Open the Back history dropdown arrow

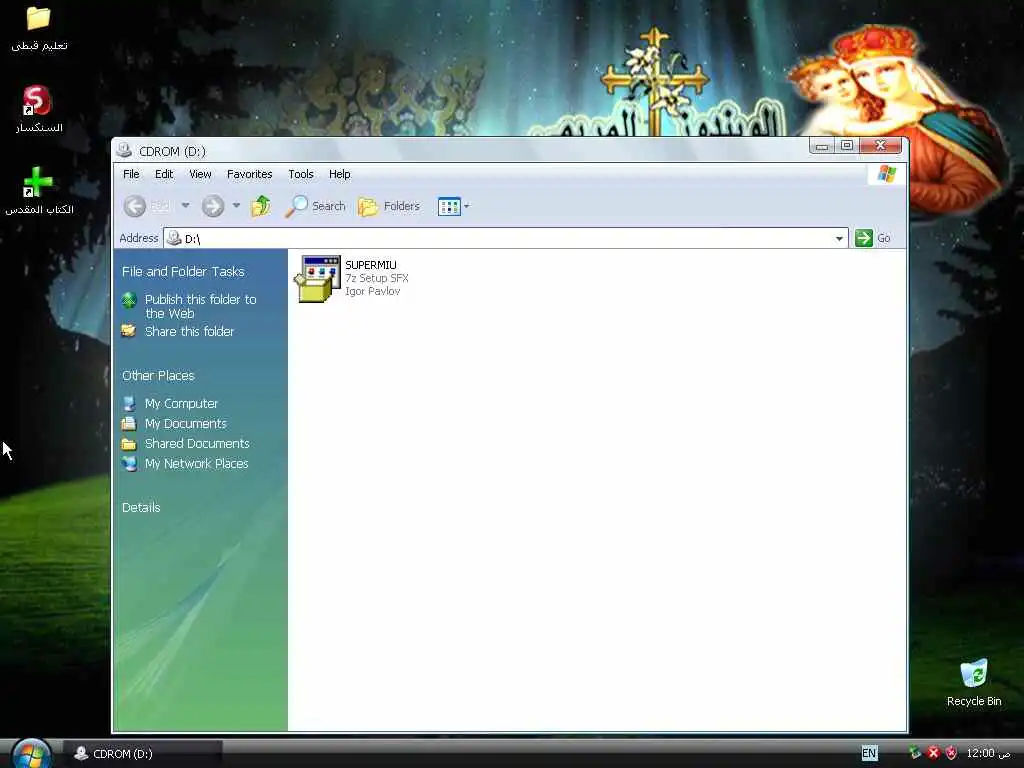pyautogui.click(x=185, y=206)
